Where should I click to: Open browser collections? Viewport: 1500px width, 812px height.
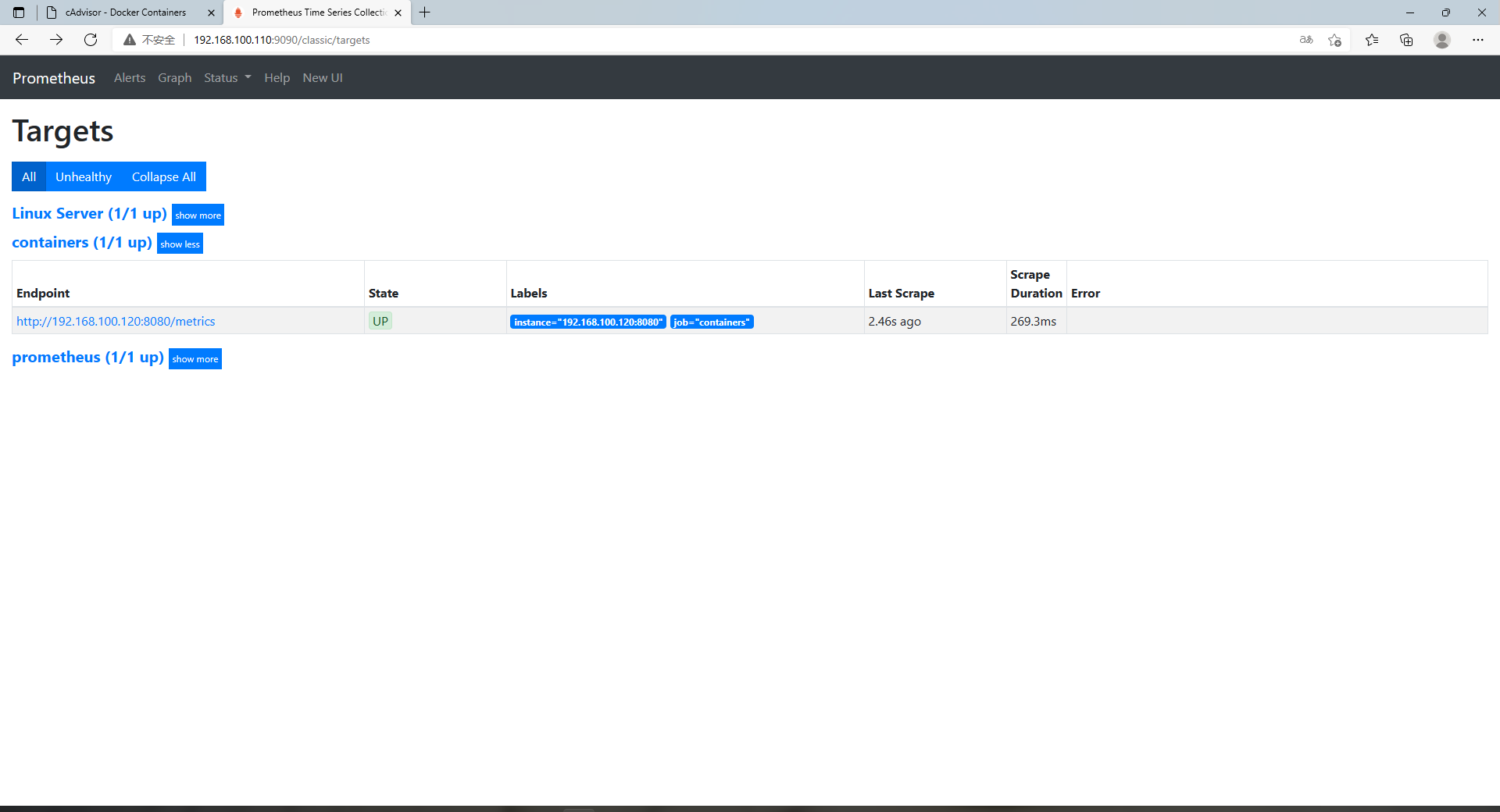coord(1406,40)
